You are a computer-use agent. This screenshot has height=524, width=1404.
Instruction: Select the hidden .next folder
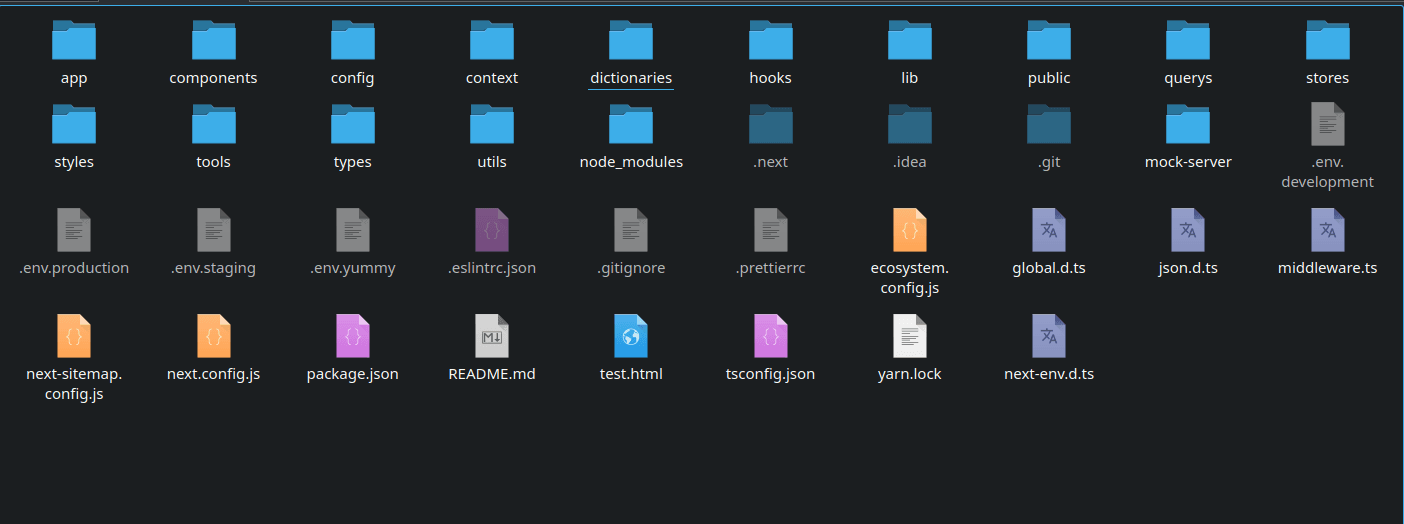point(770,125)
